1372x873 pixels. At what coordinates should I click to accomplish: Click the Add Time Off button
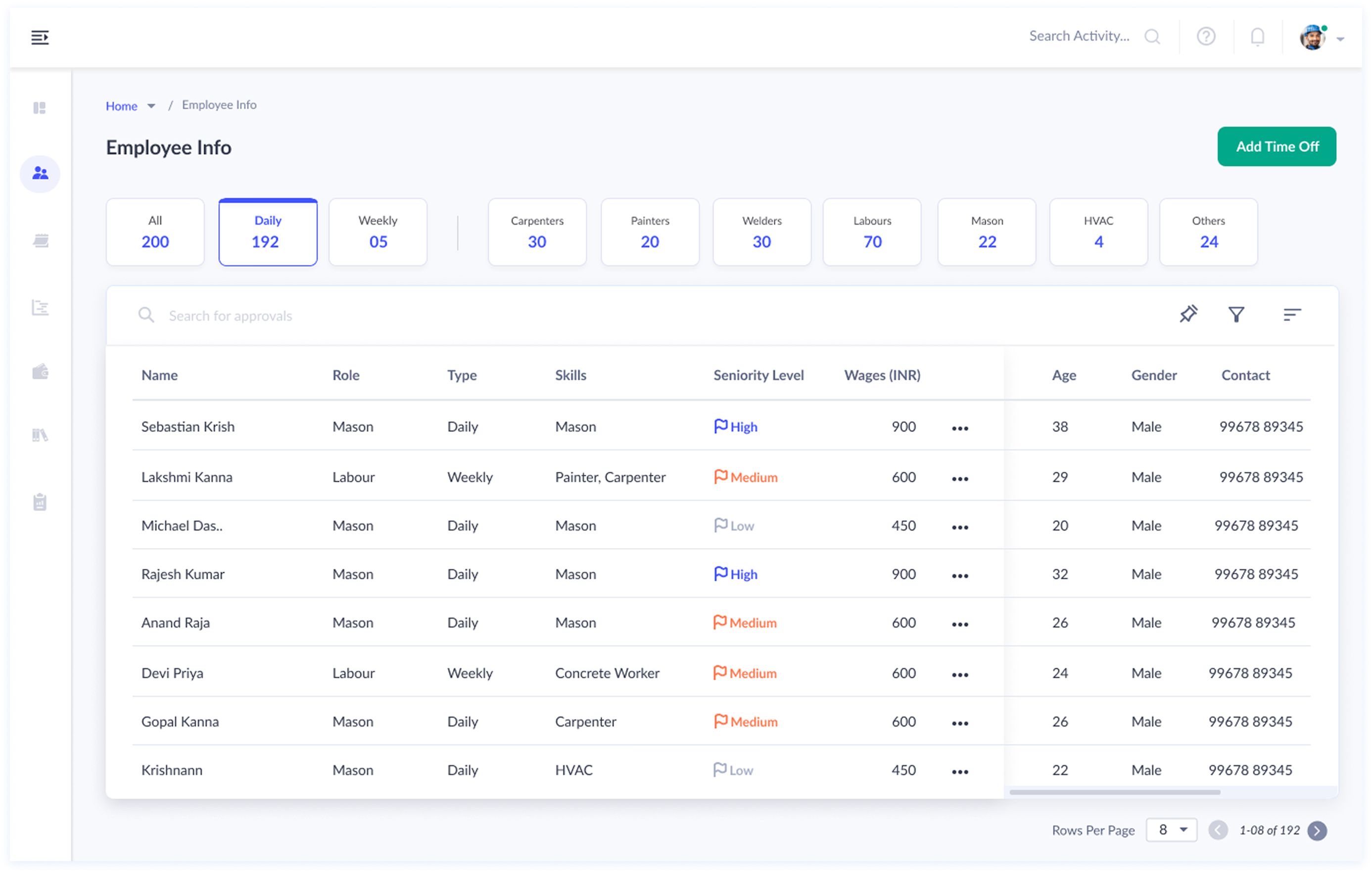point(1277,146)
